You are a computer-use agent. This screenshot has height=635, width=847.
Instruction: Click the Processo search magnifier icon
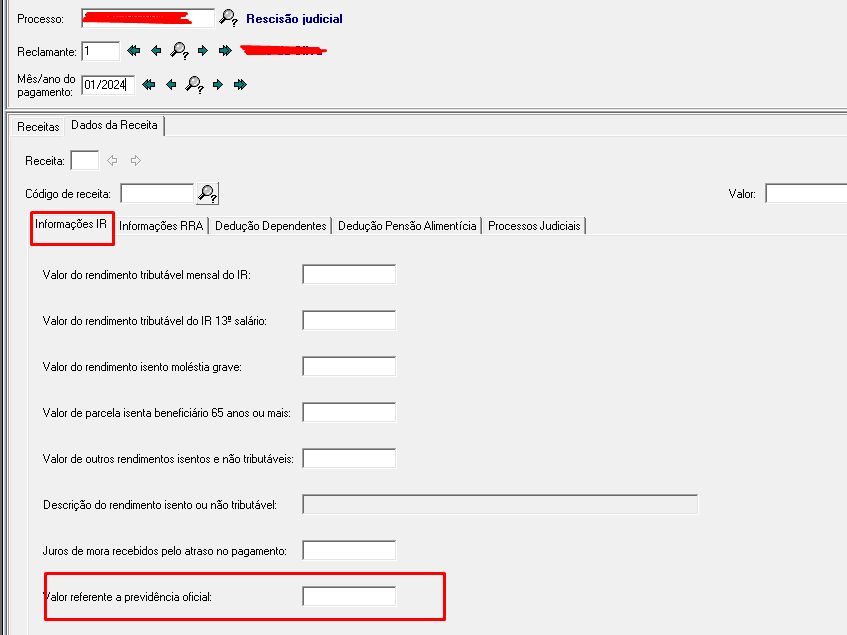229,18
